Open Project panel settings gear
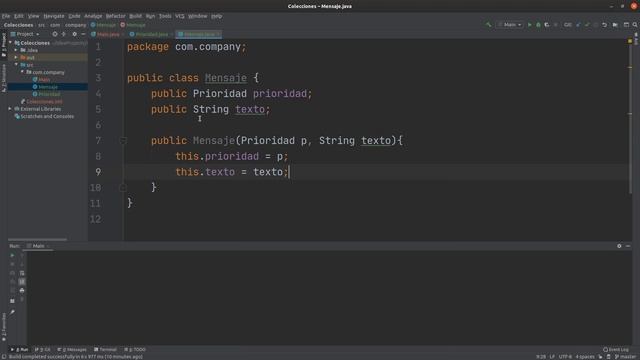Image resolution: width=640 pixels, height=360 pixels. [x=74, y=34]
